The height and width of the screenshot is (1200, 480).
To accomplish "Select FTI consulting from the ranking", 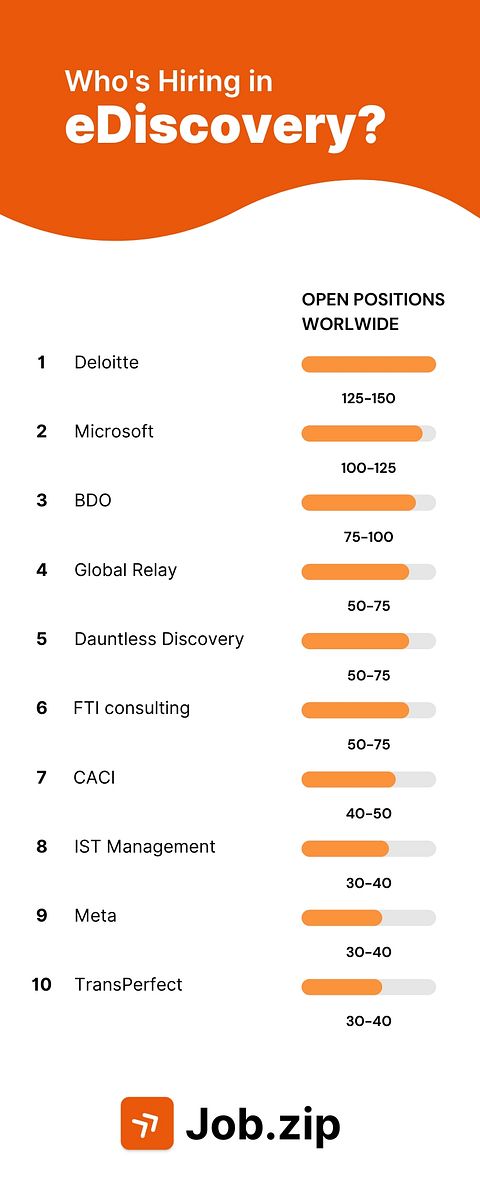I will (x=132, y=708).
